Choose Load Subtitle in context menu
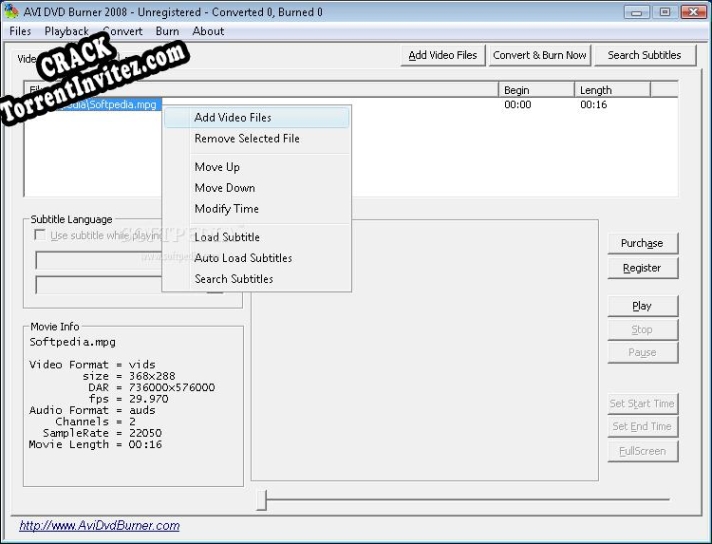Viewport: 712px width, 544px height. pyautogui.click(x=257, y=237)
